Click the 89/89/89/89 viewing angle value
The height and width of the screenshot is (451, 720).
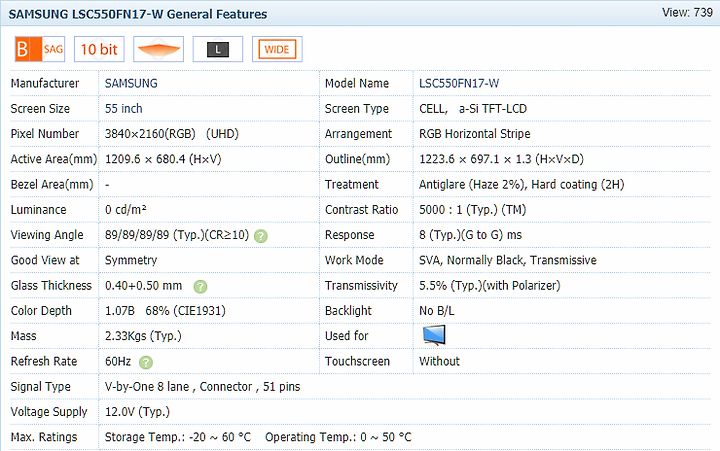(x=177, y=235)
